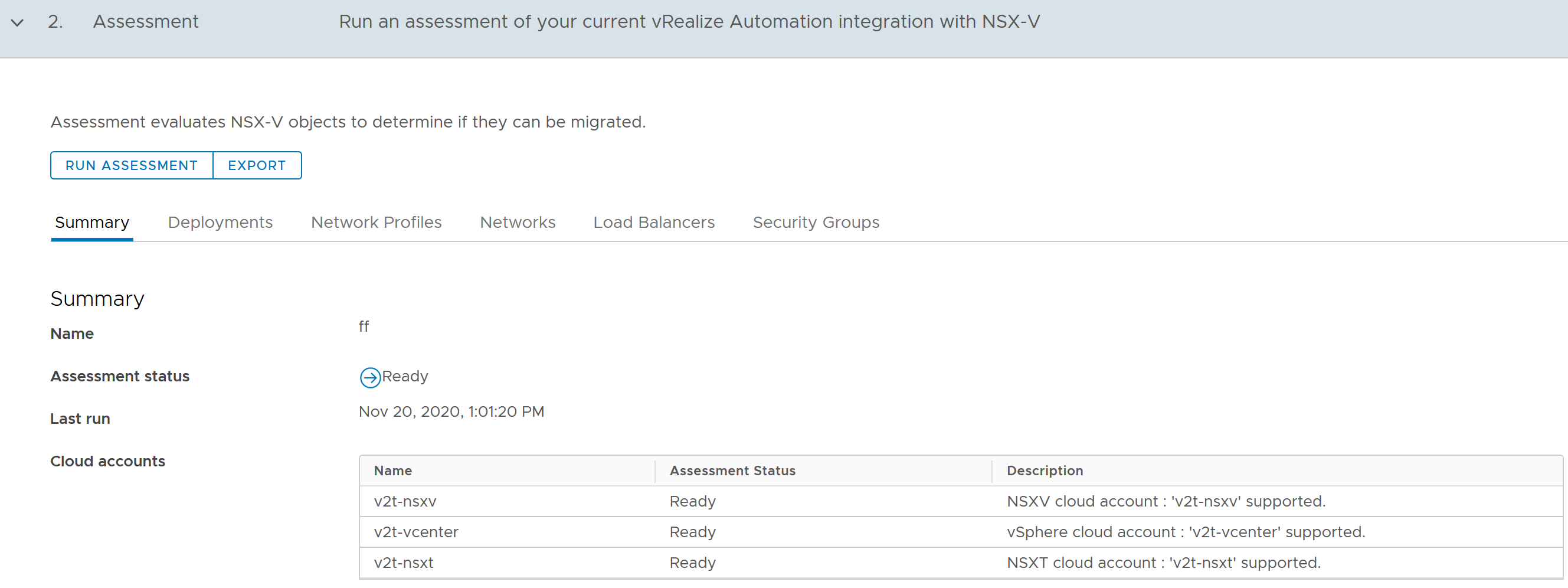Click the Description column header

(1045, 471)
